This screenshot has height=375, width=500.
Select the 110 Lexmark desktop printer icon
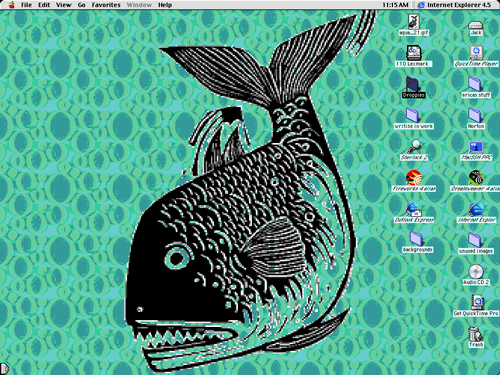[414, 53]
